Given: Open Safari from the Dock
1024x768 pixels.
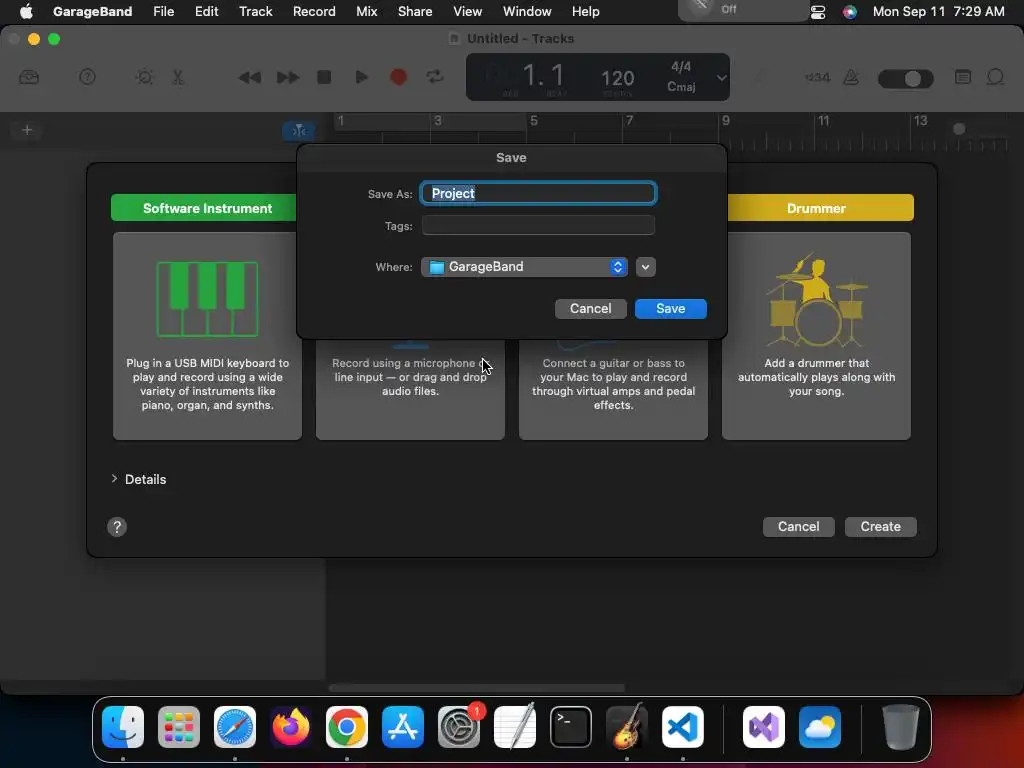Looking at the screenshot, I should point(235,727).
